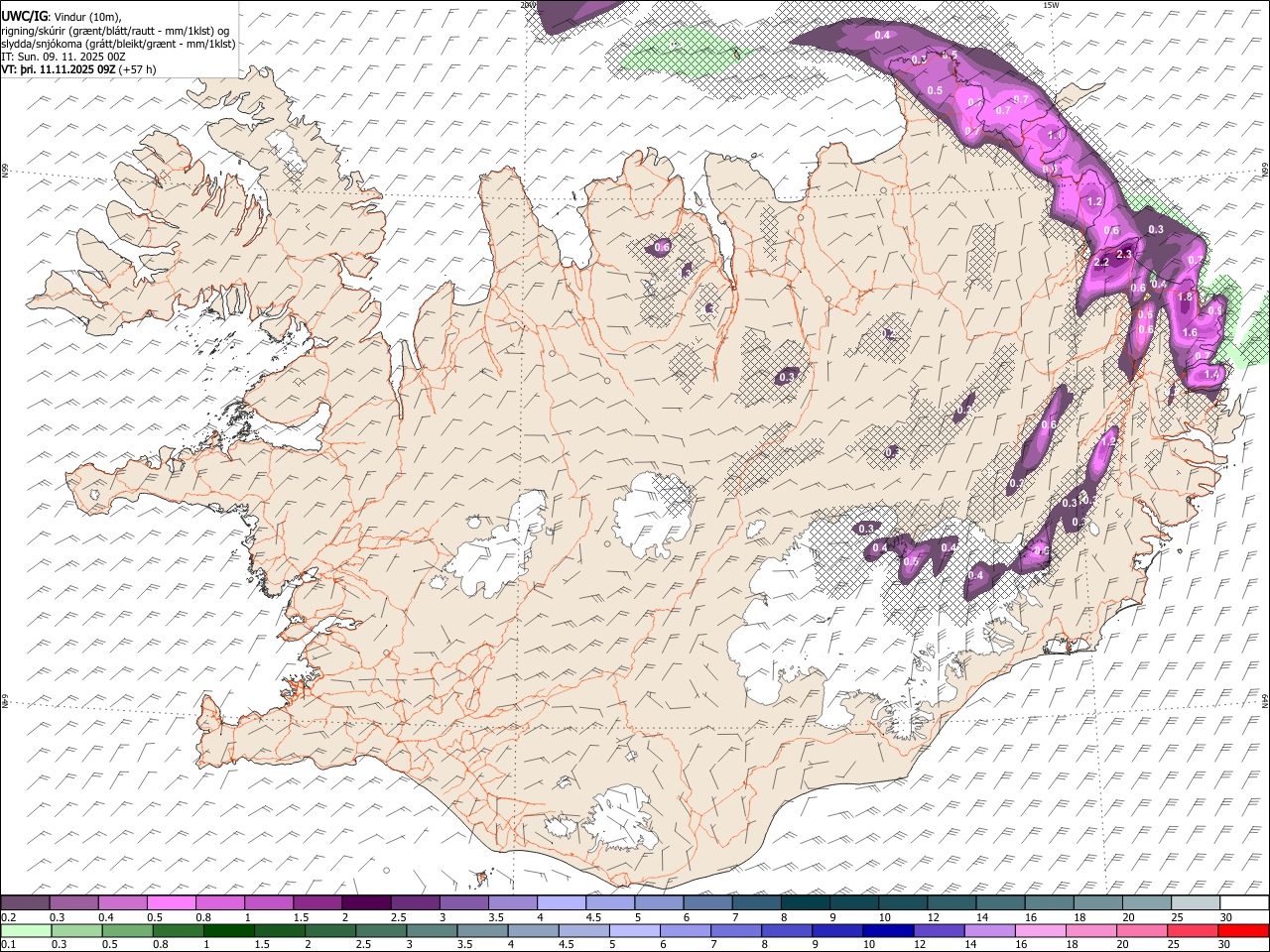Select the bright pink upper swatch between 0.5 and 0.8
This screenshot has height=952, width=1270.
172,902
